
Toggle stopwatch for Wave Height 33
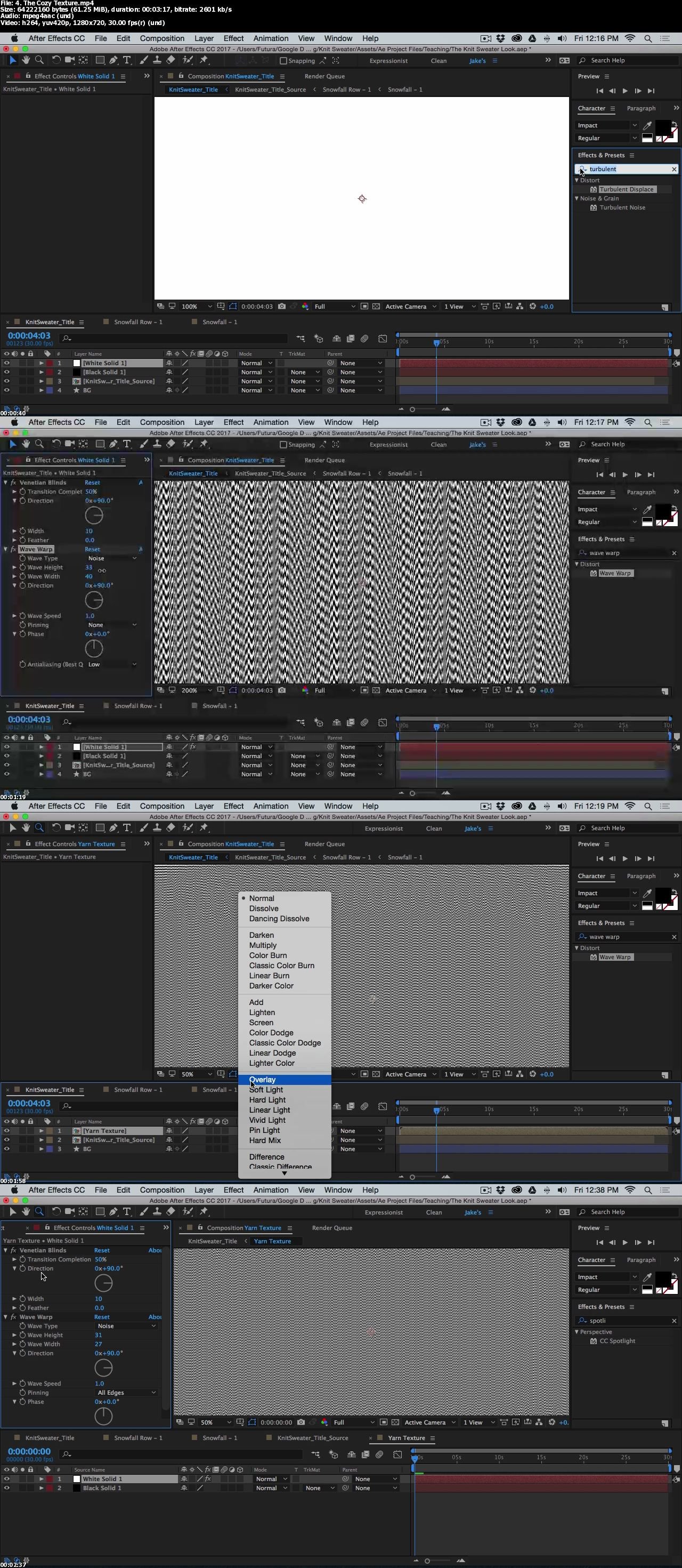tap(22, 567)
